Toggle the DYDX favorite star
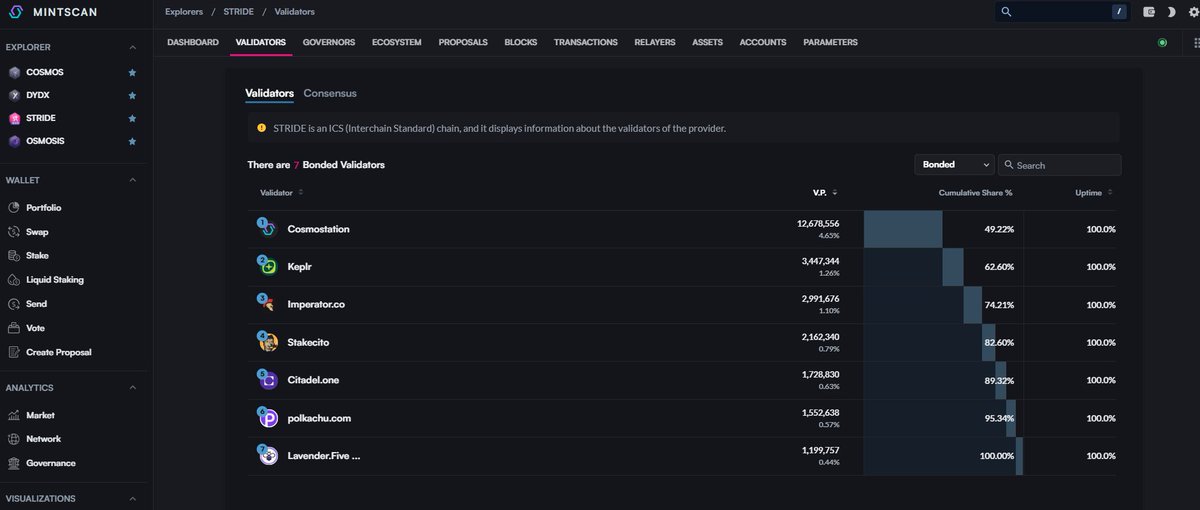 132,96
